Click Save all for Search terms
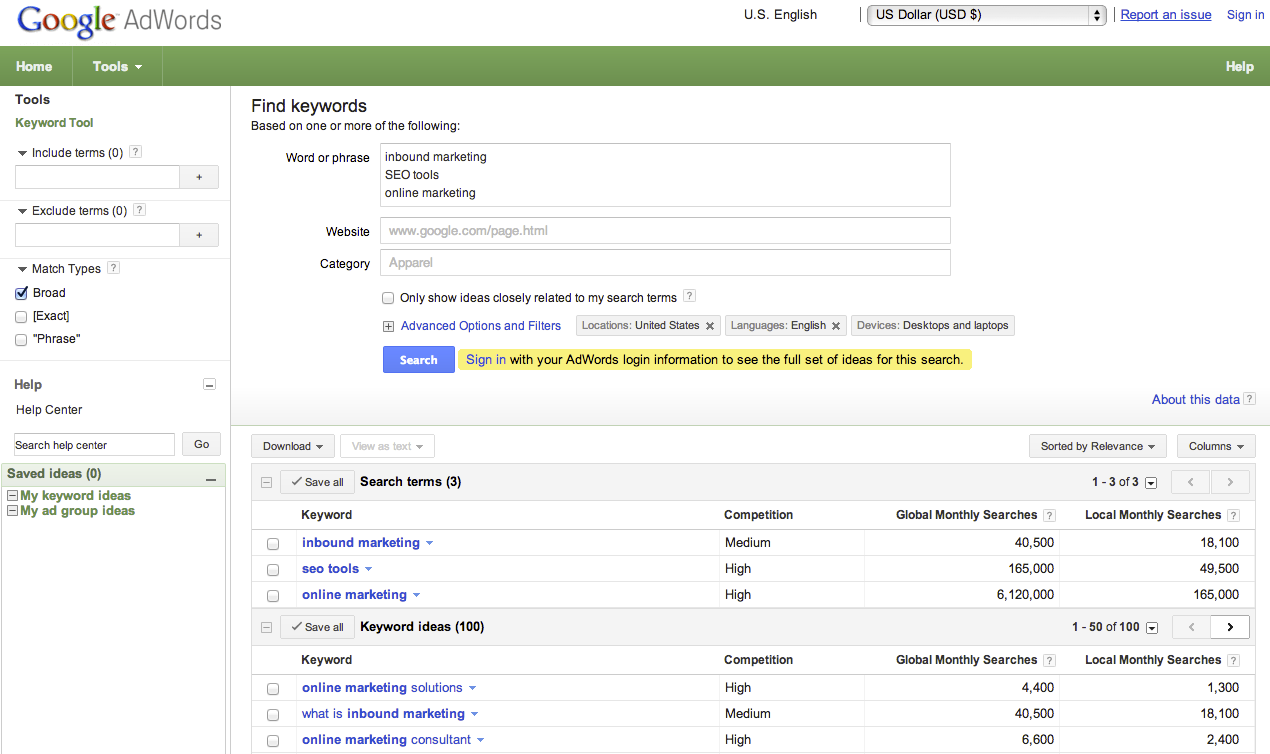The width and height of the screenshot is (1270, 754). [x=316, y=482]
